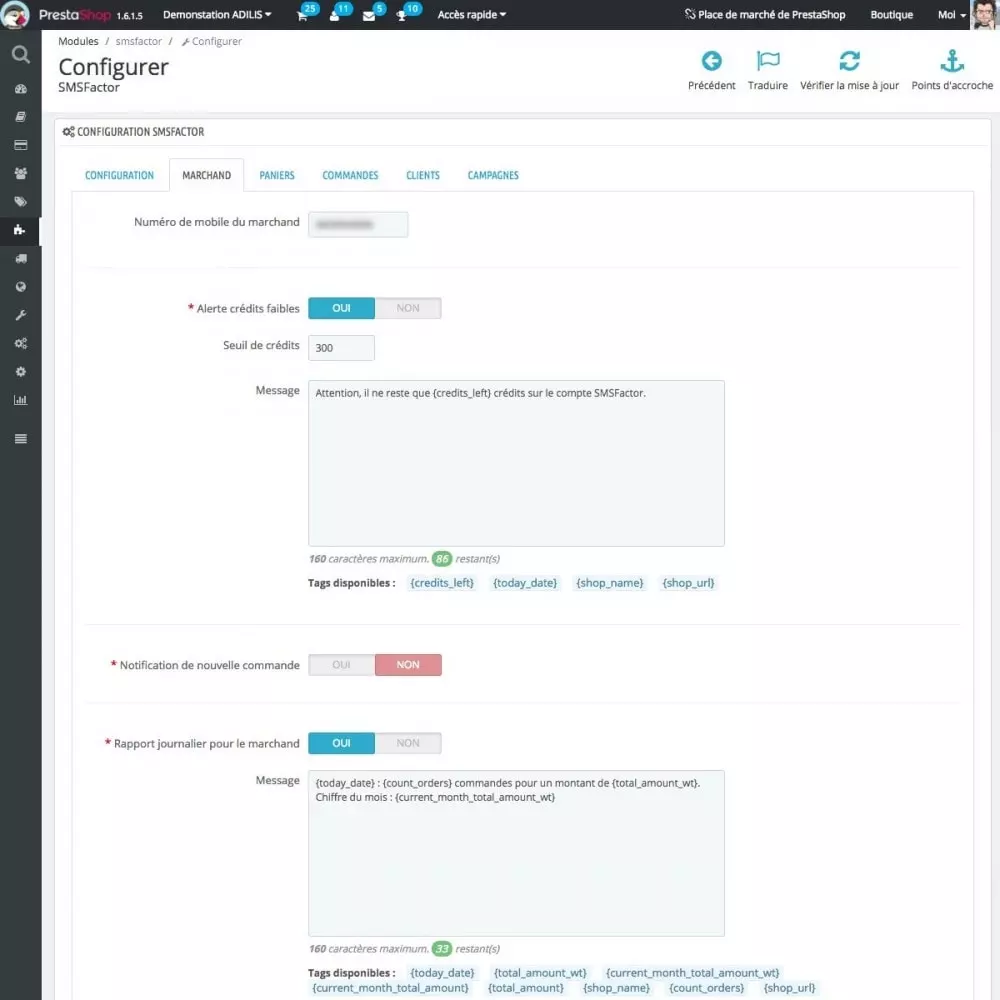Enable Notification de nouvelle commande with OUI
The image size is (1000, 1000).
[341, 665]
